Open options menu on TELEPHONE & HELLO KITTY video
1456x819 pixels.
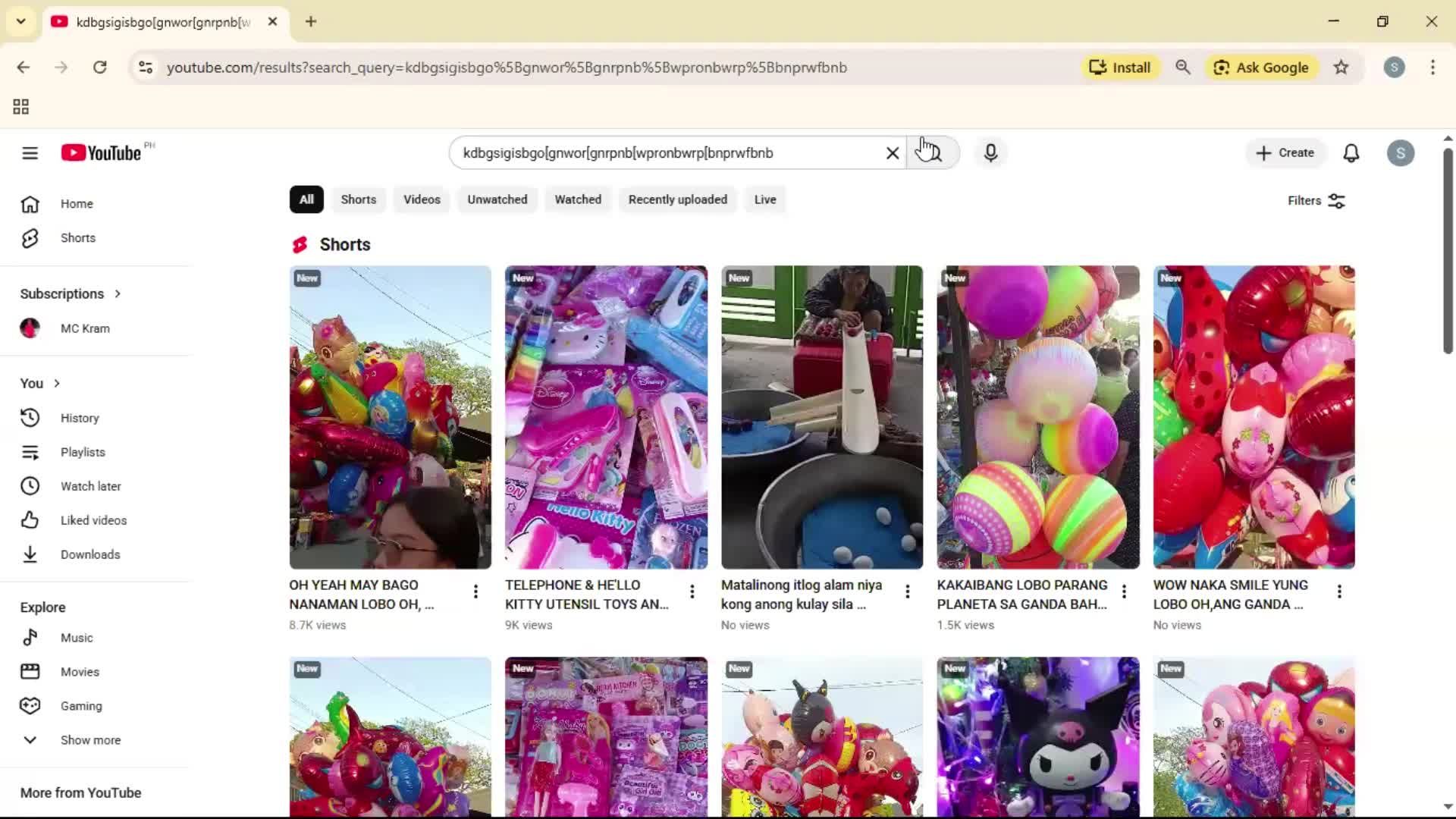tap(692, 591)
